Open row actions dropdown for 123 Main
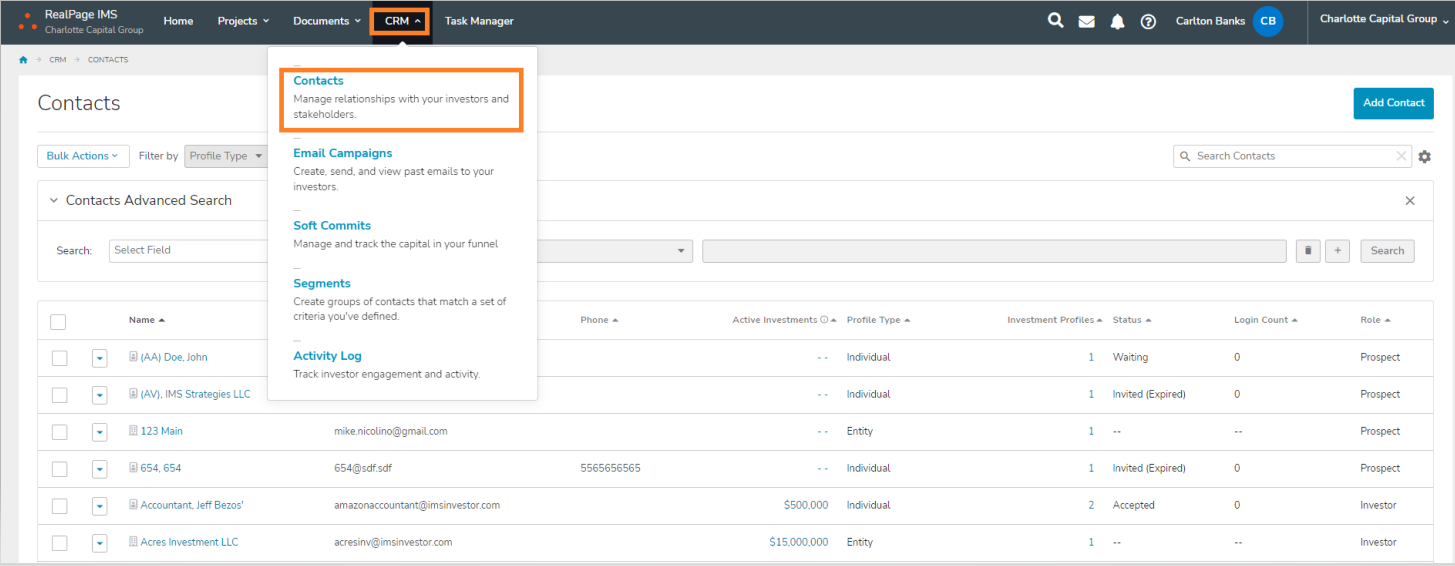The image size is (1455, 566). click(x=100, y=432)
